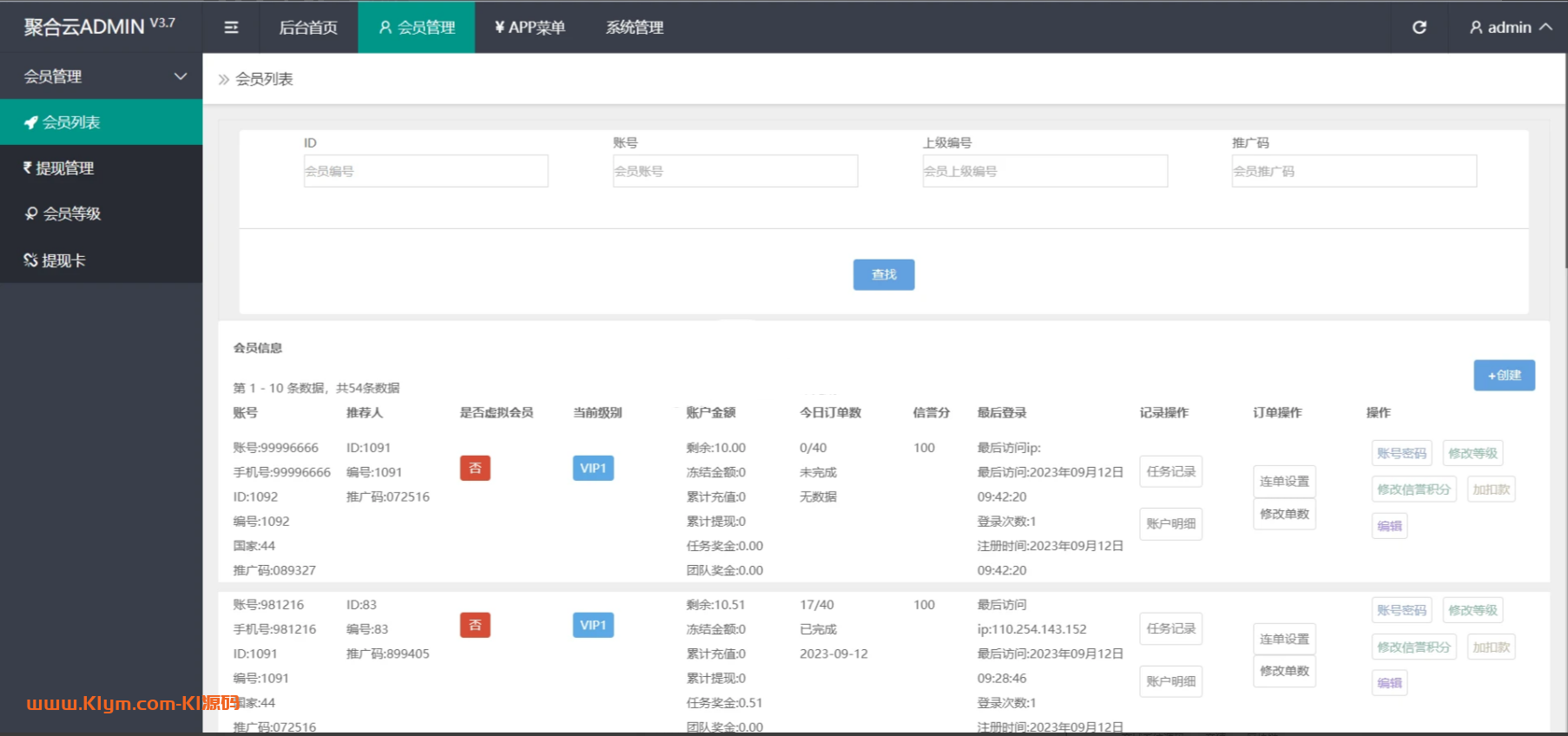Switch to 后台首页 tab
This screenshot has height=736, width=1568.
point(308,28)
